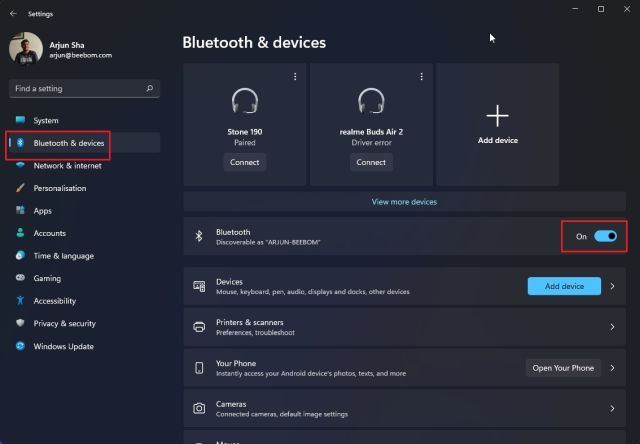Screen dimensions: 640x444
Task: Click the plus icon to add a device
Action: (x=497, y=117)
